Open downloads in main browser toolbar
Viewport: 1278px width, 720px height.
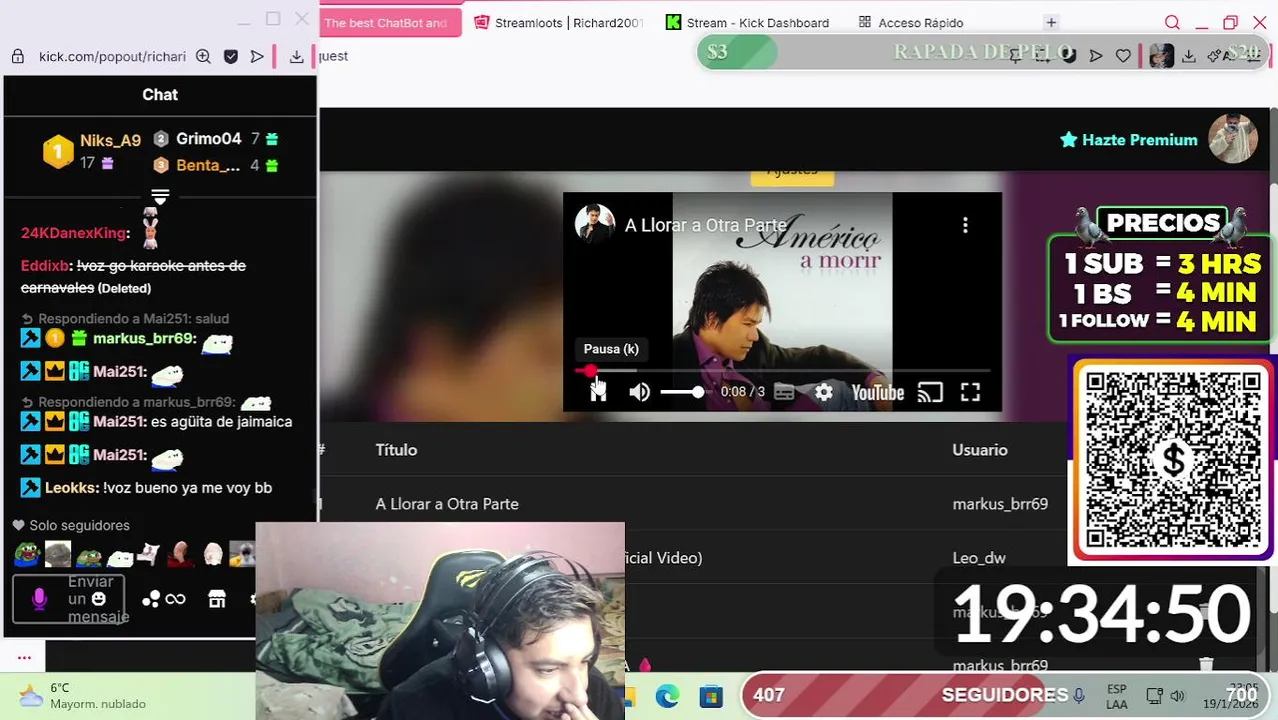(x=1189, y=56)
